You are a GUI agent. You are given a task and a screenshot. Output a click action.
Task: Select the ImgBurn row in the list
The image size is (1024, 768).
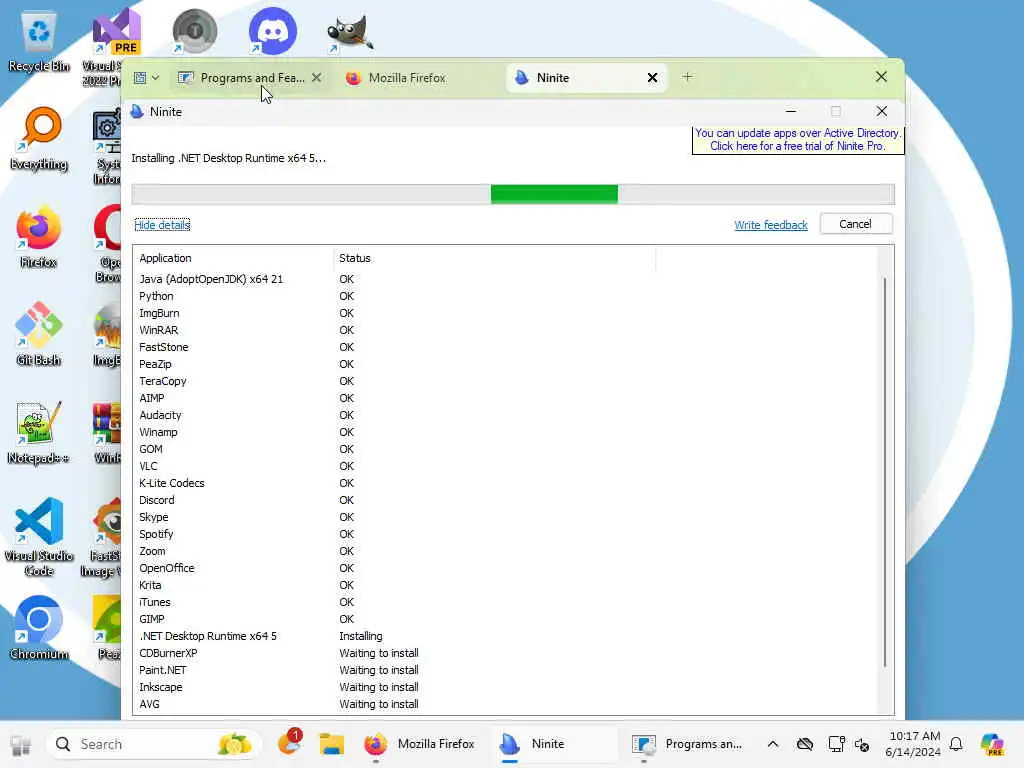click(505, 313)
